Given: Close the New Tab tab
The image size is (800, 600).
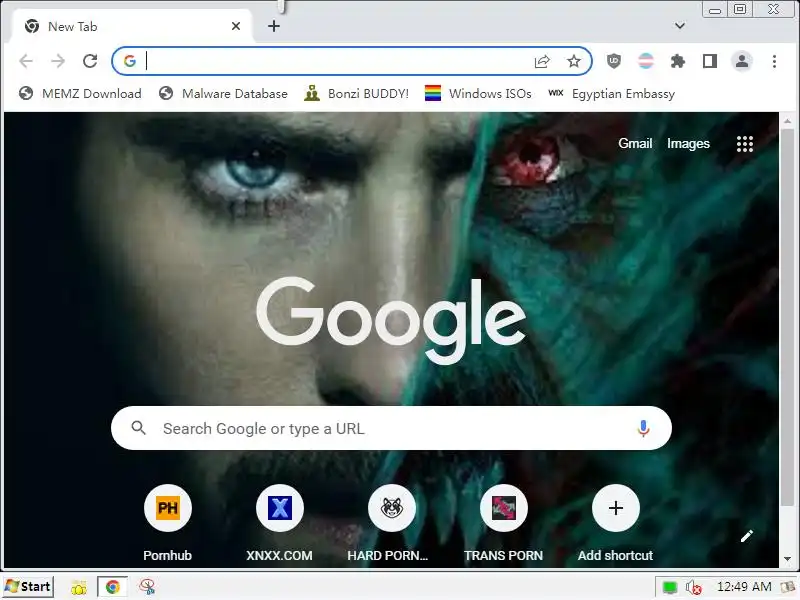Looking at the screenshot, I should coord(236,26).
